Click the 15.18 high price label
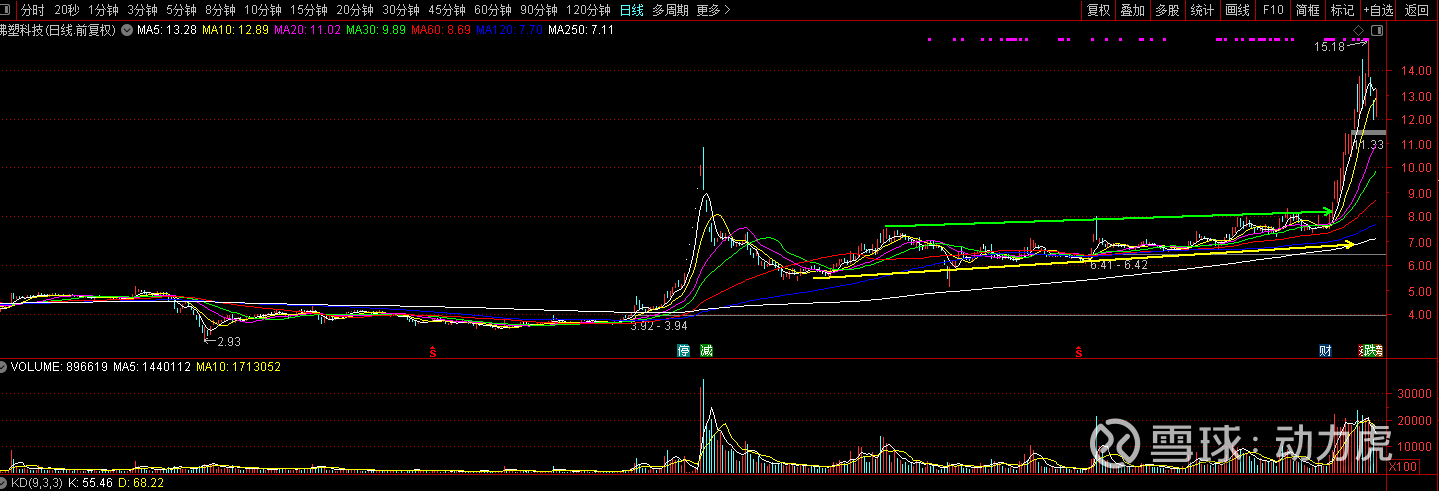 [1329, 46]
